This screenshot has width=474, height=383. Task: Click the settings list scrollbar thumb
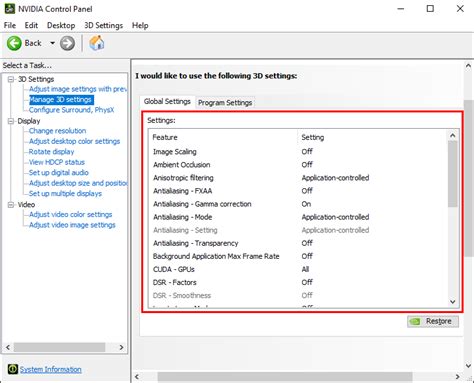pos(453,174)
